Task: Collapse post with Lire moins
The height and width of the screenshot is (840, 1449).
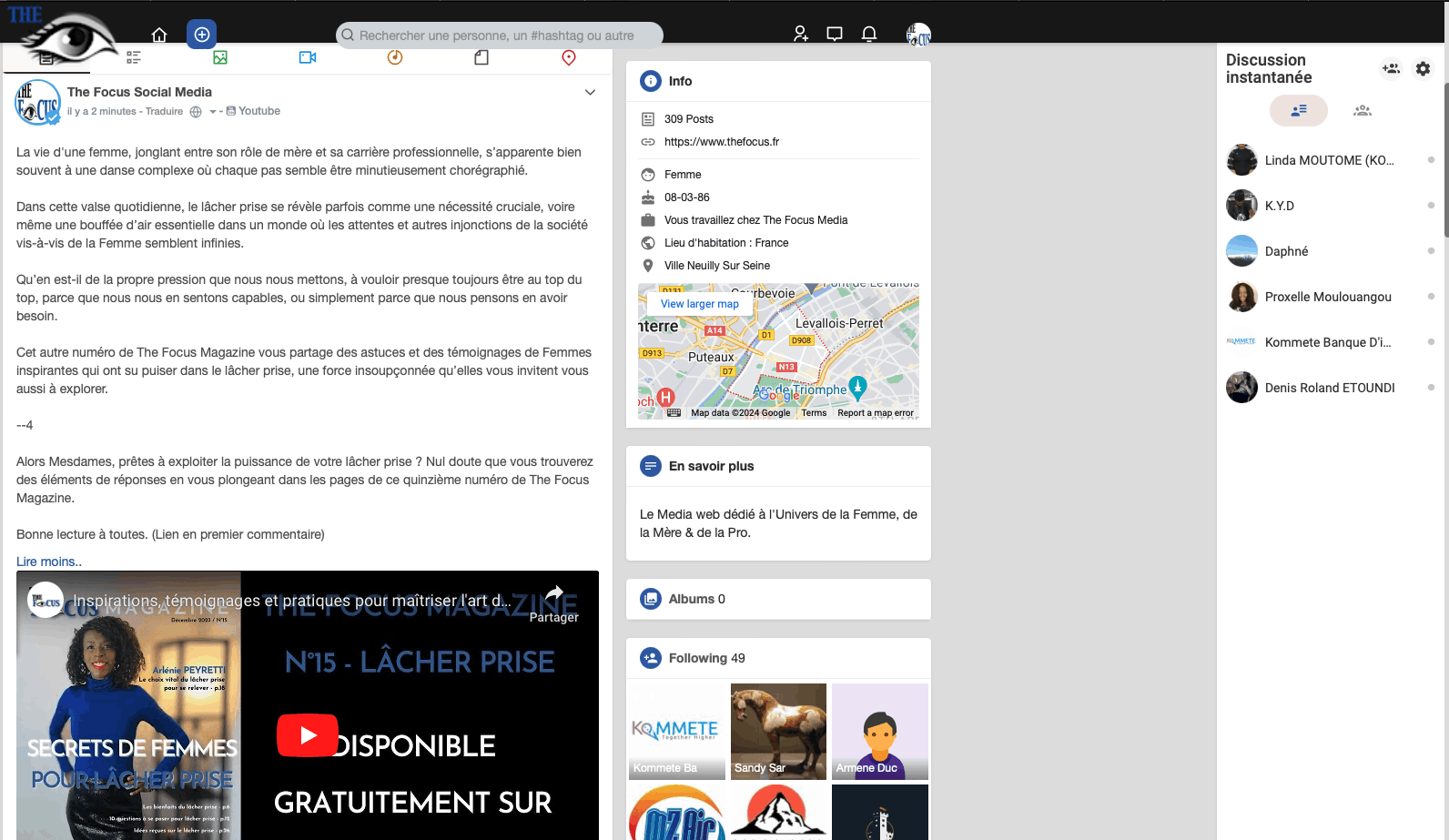Action: click(x=49, y=562)
